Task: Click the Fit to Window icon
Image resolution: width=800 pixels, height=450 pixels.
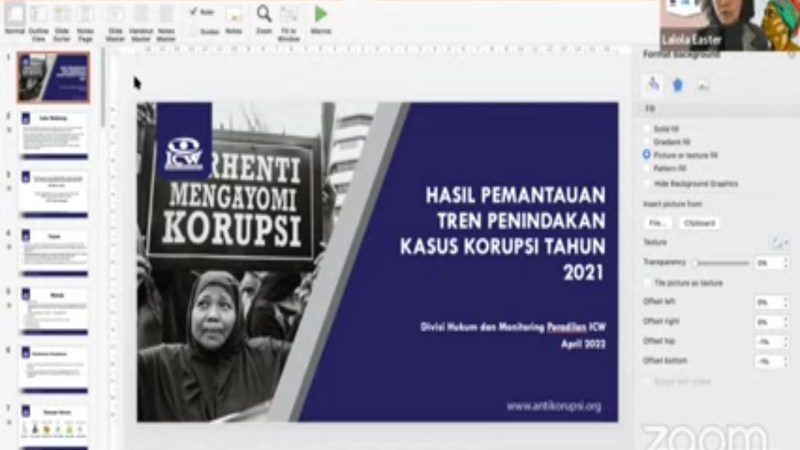Action: [x=289, y=17]
